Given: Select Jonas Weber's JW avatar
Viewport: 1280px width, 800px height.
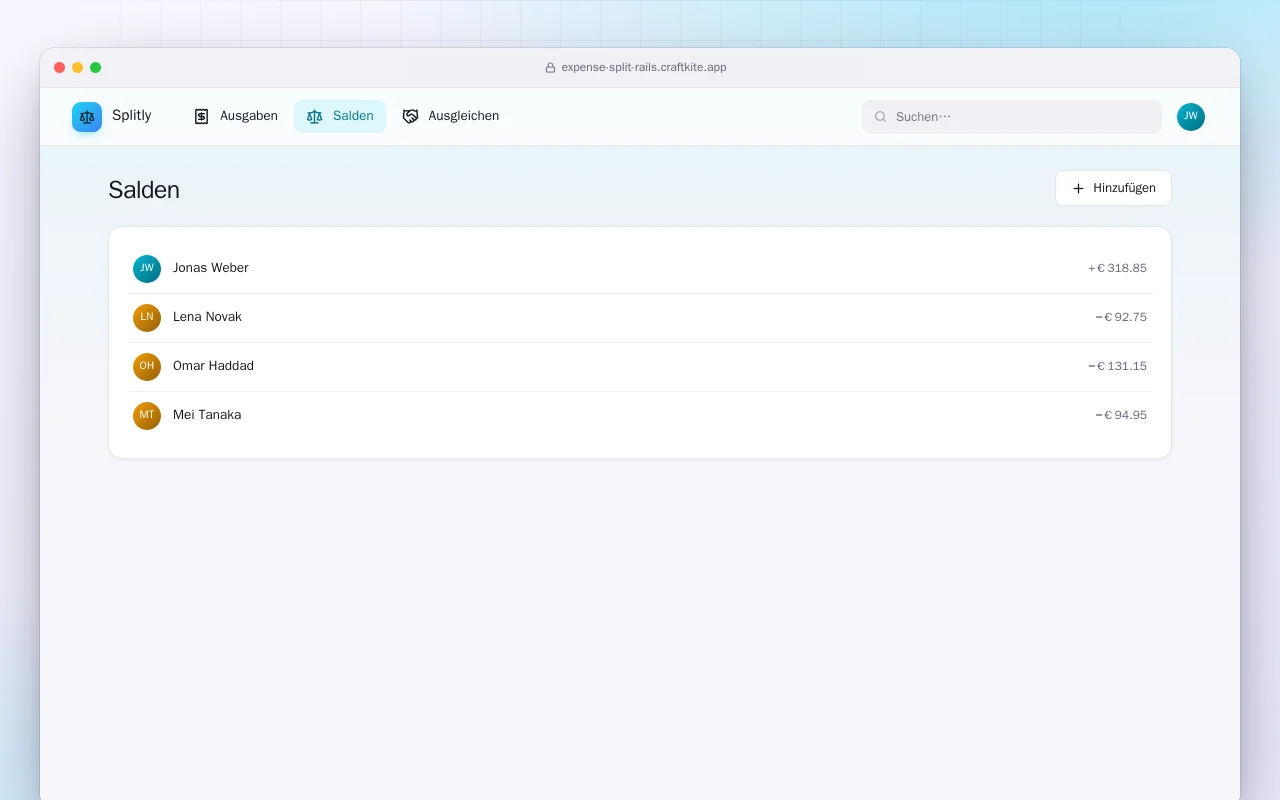Looking at the screenshot, I should pos(147,269).
